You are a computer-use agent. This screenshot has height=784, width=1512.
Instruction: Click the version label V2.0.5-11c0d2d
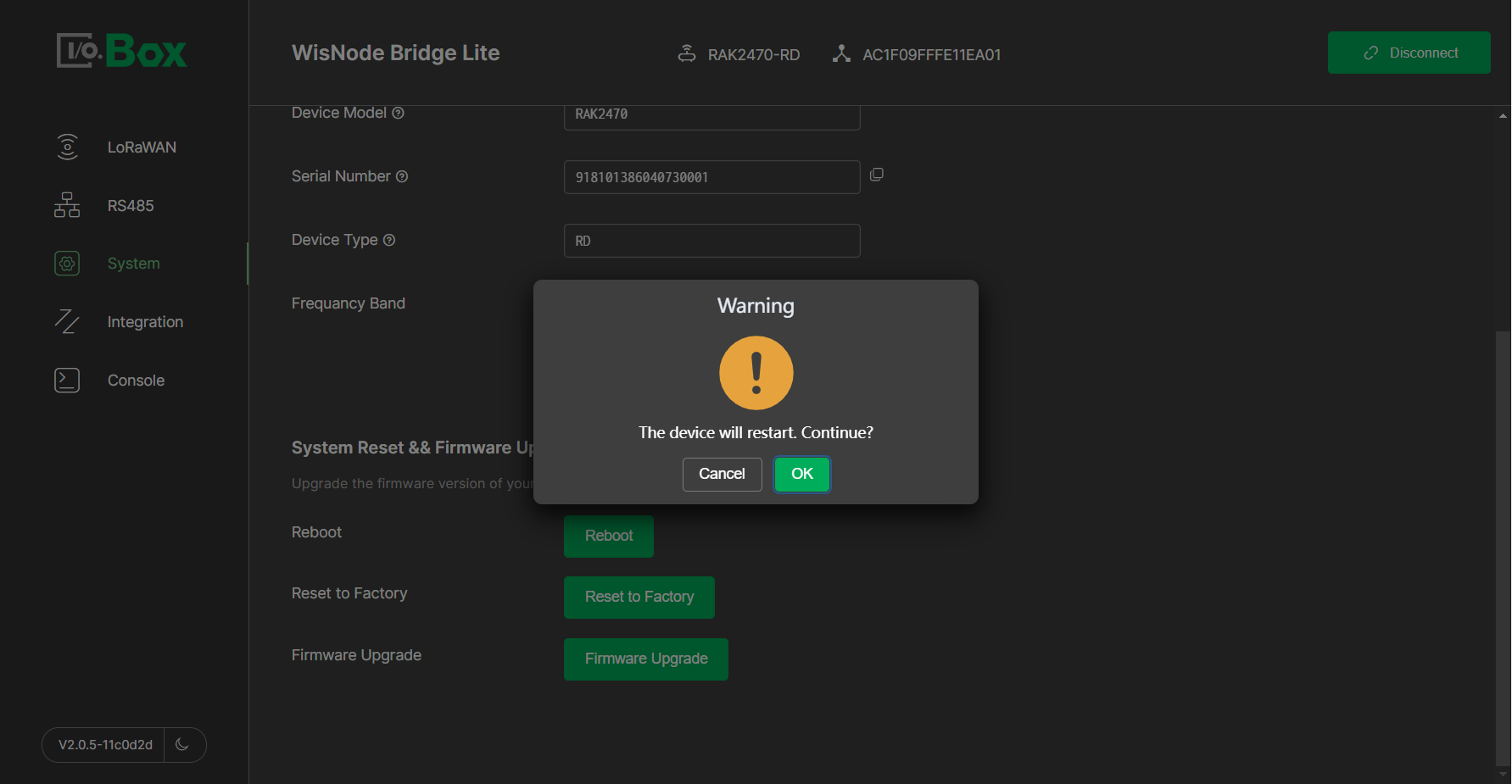pos(105,745)
